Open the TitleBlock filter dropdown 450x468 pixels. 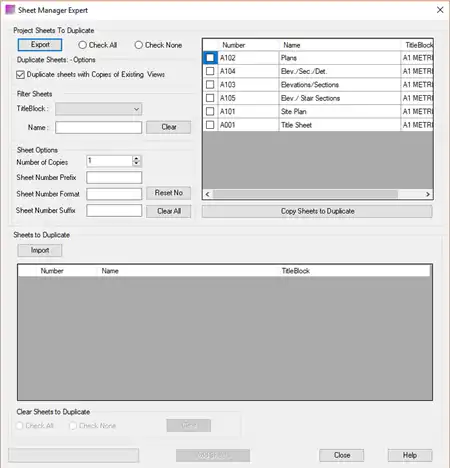[x=99, y=109]
